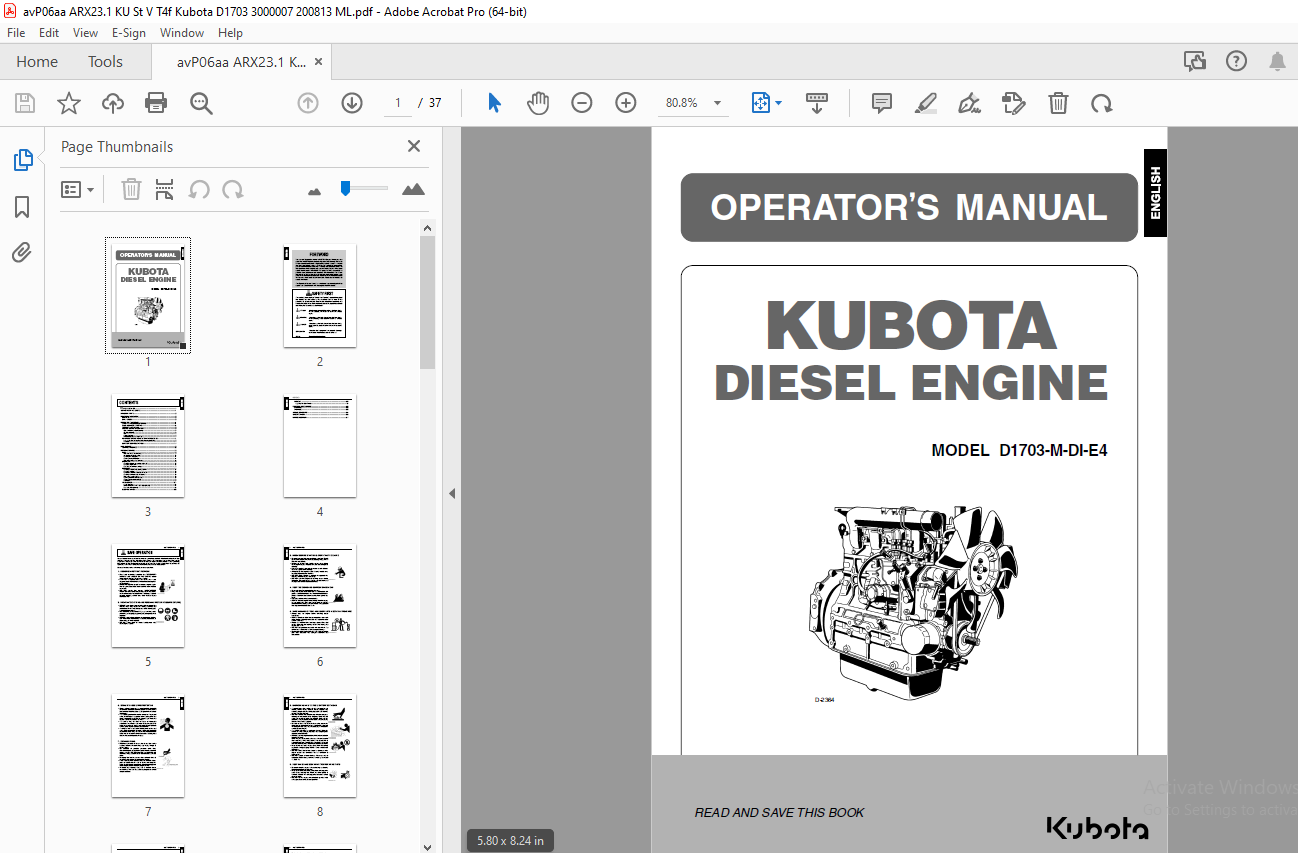The image size is (1298, 853).
Task: Open the Help menu
Action: tap(231, 32)
